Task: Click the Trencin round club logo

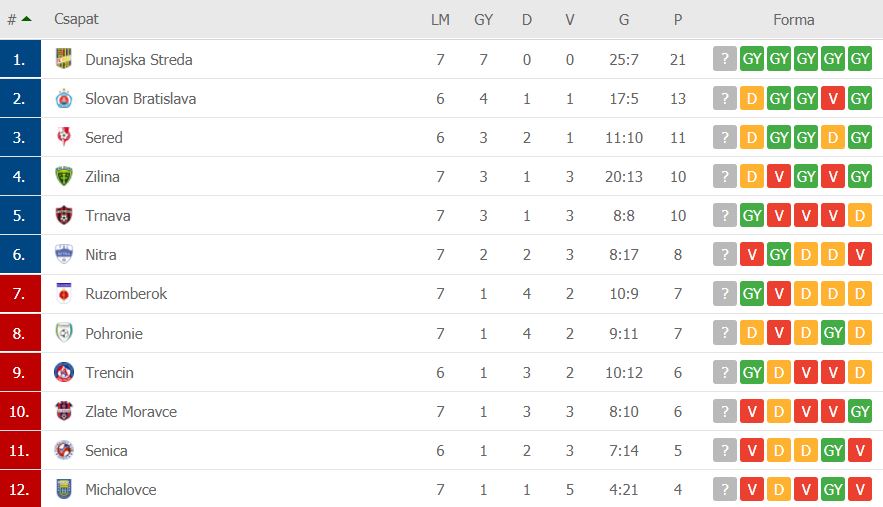Action: point(64,372)
